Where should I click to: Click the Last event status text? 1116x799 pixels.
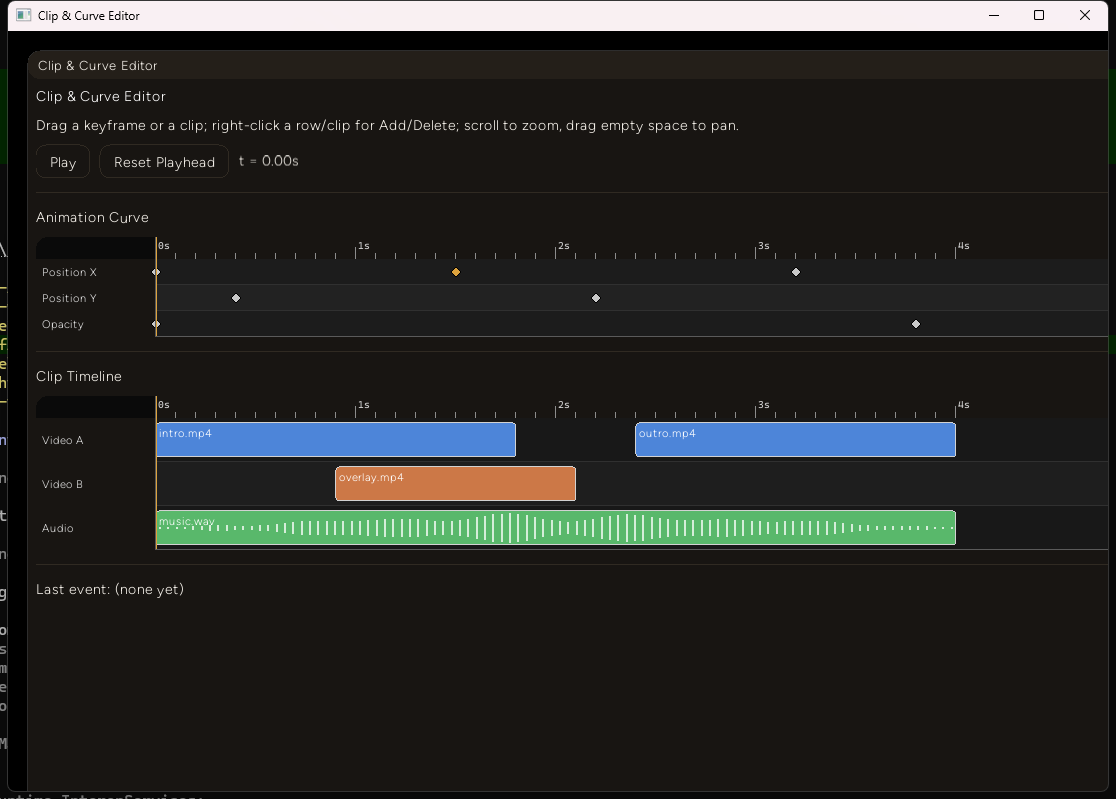[x=110, y=589]
